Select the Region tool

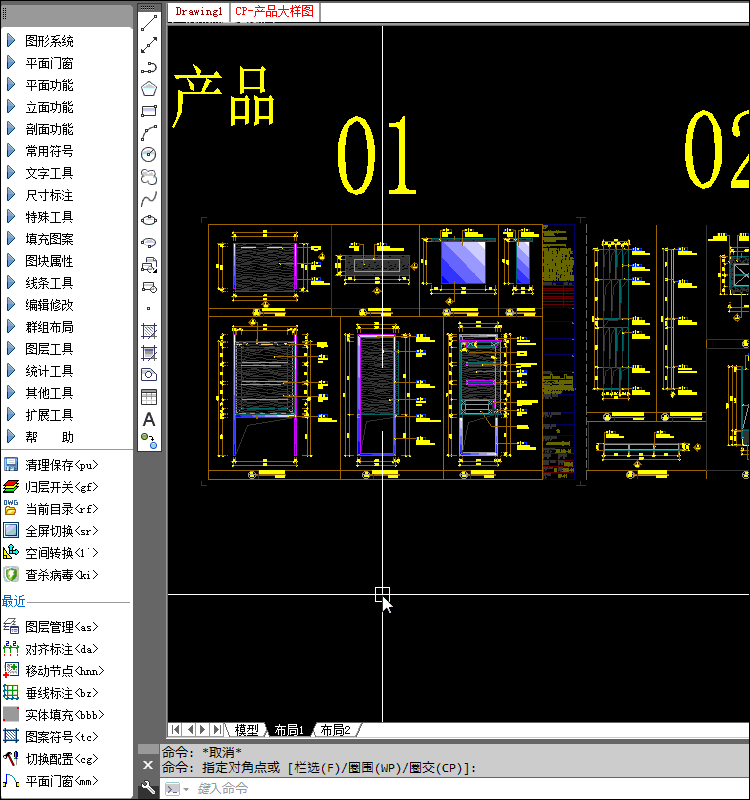coord(149,374)
